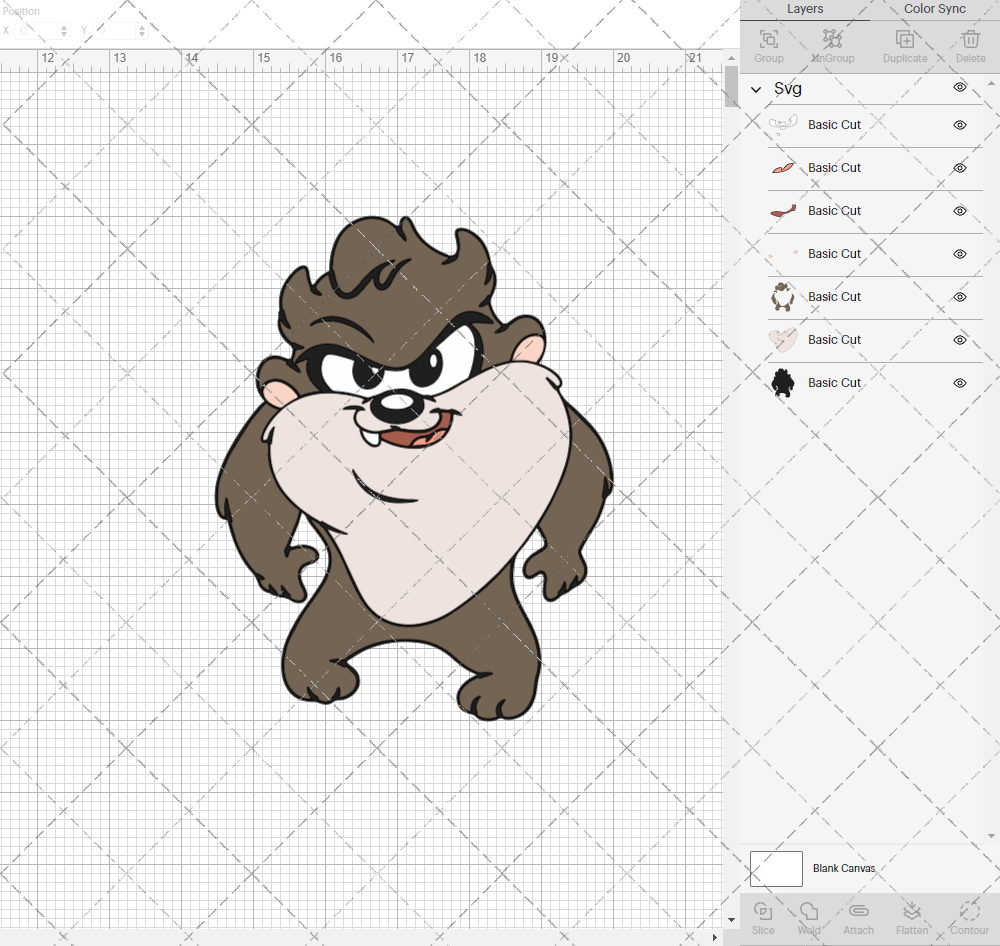The image size is (1000, 946).
Task: Hide the cream belly layer
Action: pyautogui.click(x=960, y=340)
